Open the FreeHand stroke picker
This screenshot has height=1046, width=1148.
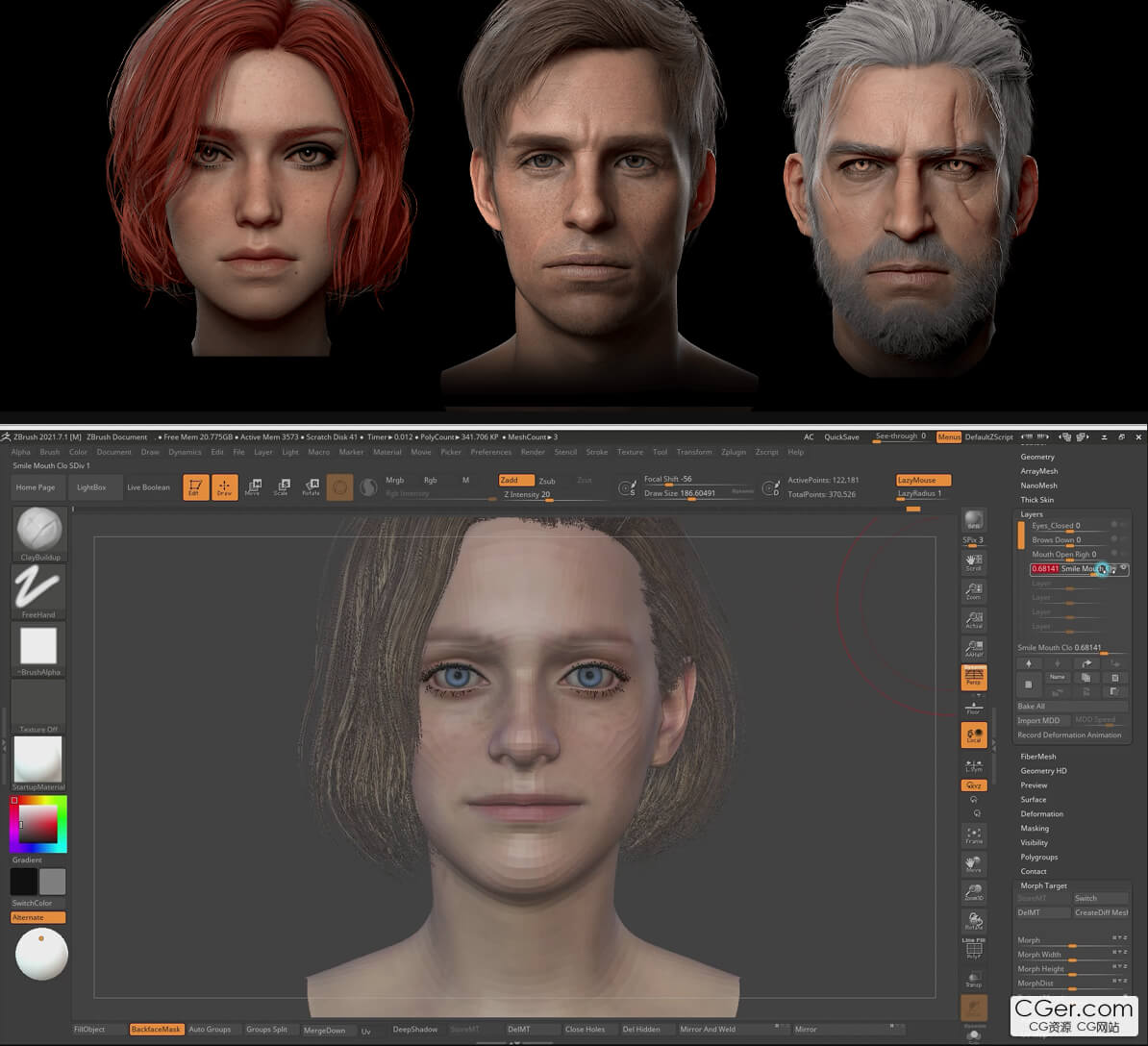pyautogui.click(x=39, y=591)
